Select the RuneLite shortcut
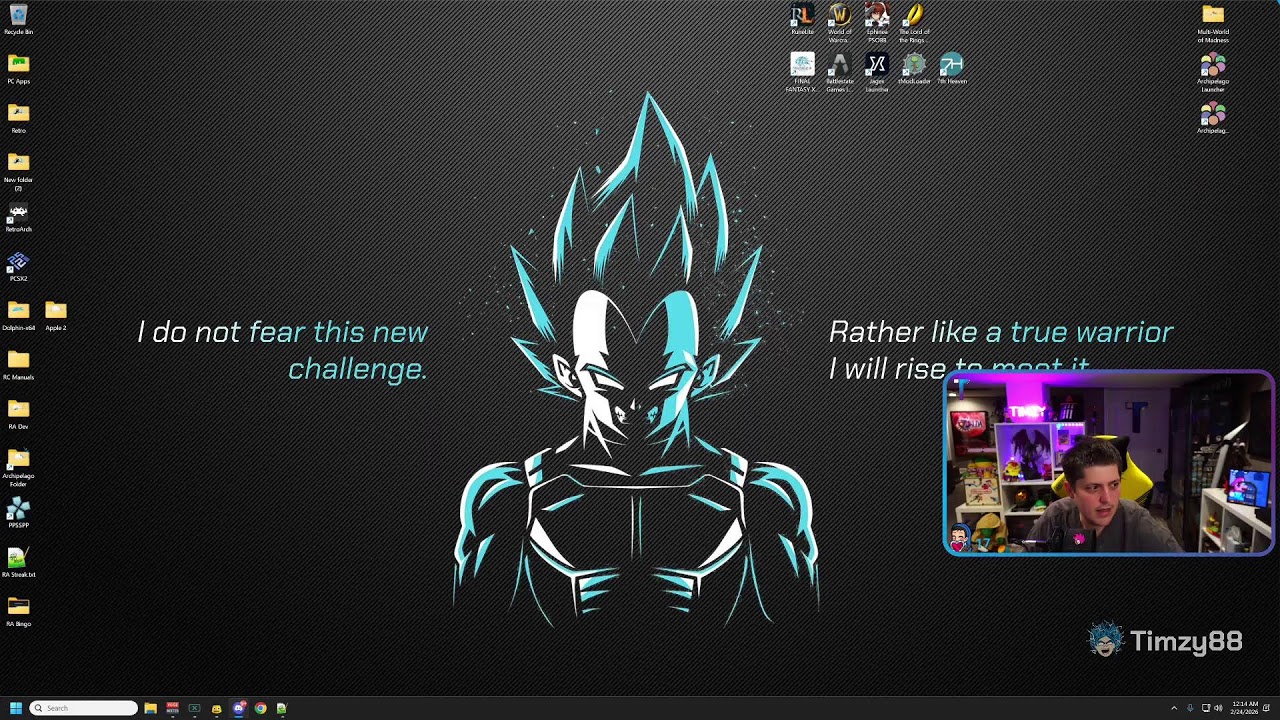Viewport: 1280px width, 720px height. point(802,19)
